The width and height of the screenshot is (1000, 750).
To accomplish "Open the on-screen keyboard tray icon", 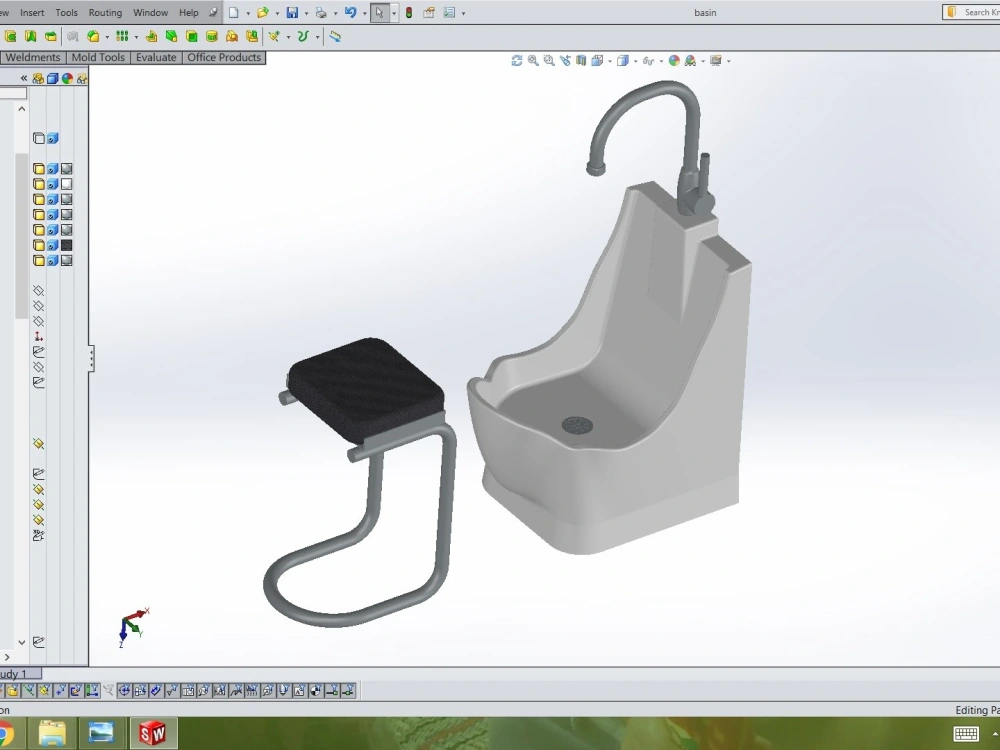I will pyautogui.click(x=966, y=734).
